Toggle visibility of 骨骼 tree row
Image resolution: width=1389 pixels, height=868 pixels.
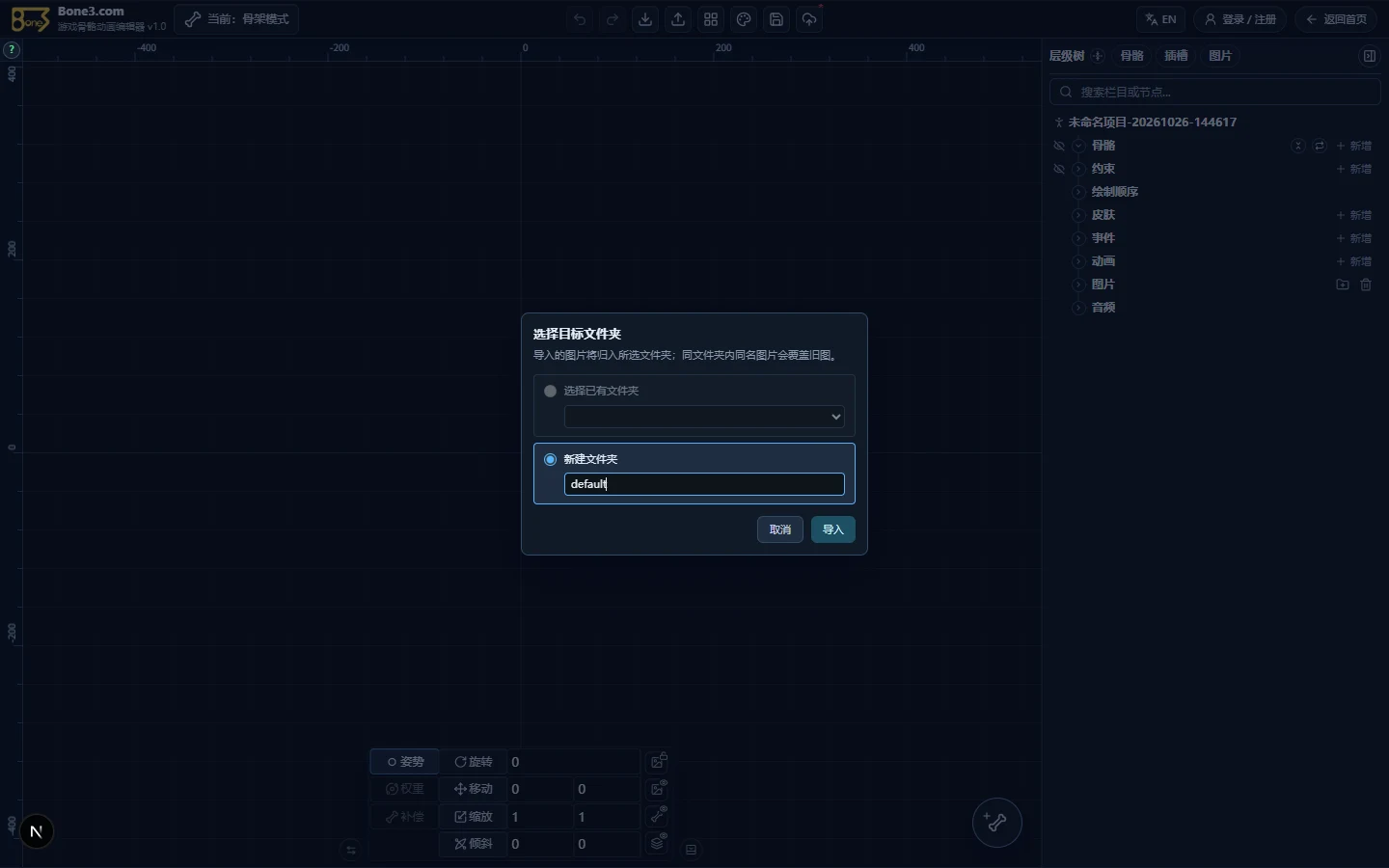1059,146
